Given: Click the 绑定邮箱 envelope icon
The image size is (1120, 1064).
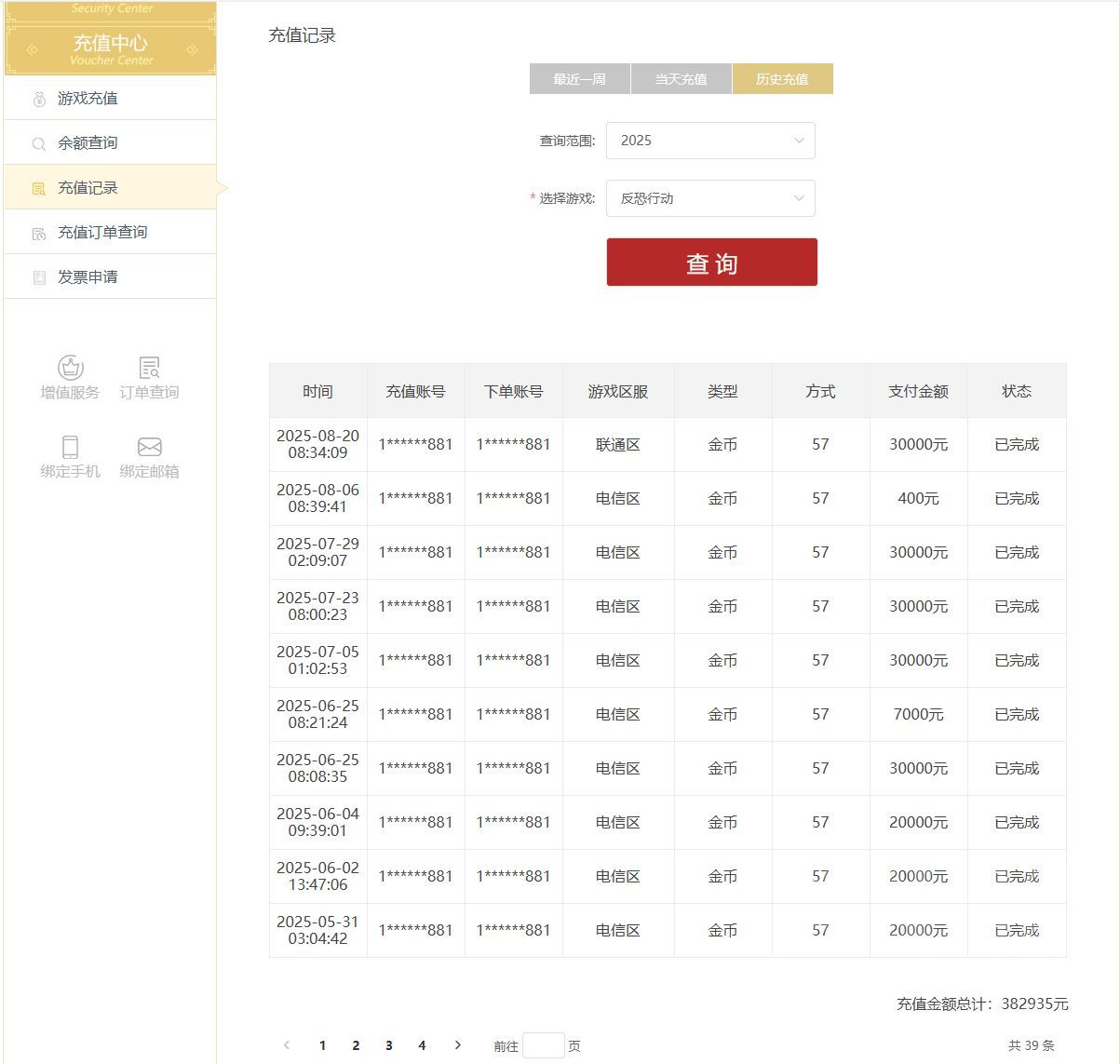Looking at the screenshot, I should coord(149,447).
